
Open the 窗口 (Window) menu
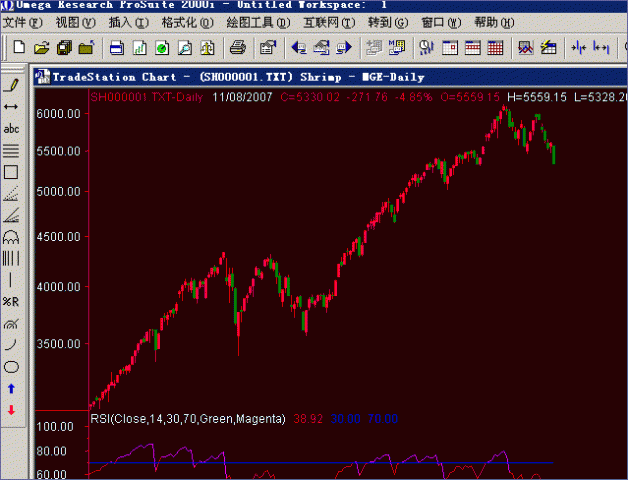click(x=438, y=22)
